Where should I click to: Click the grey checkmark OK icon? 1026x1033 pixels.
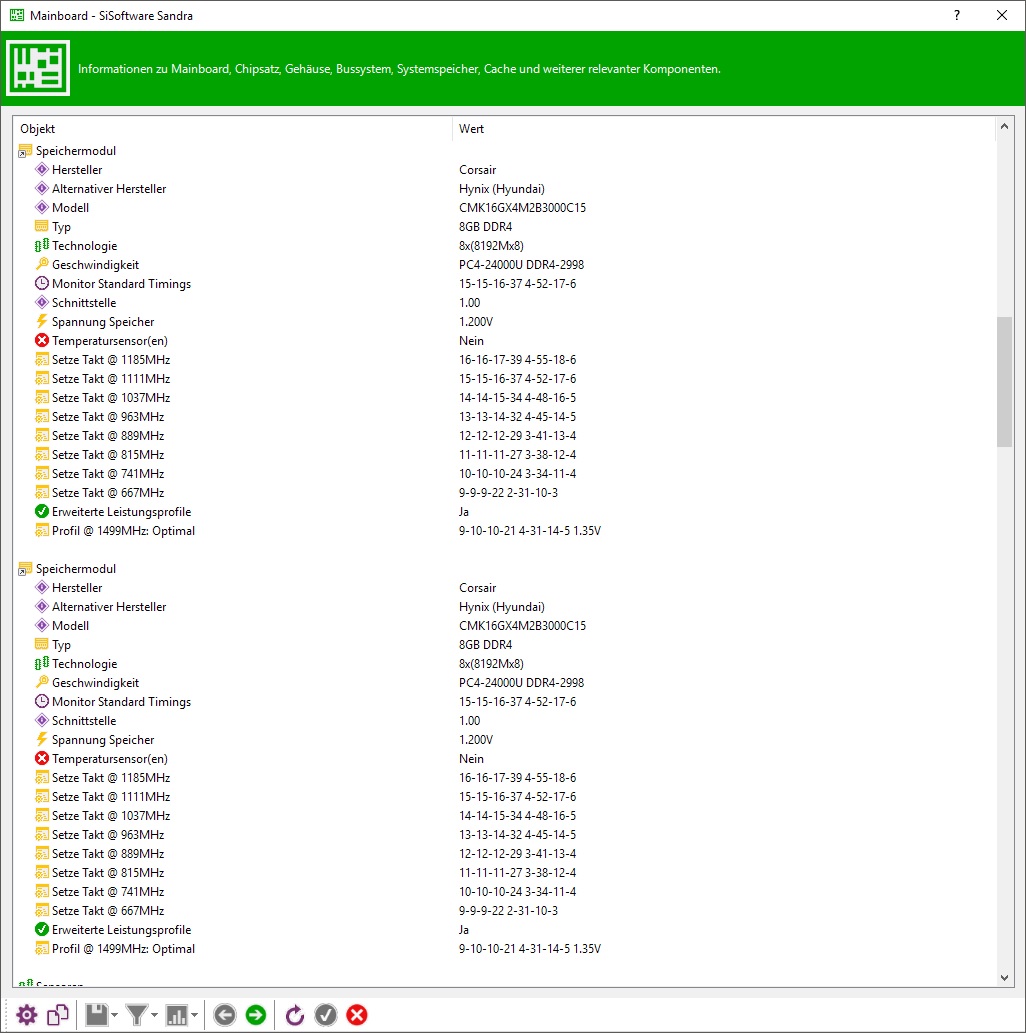click(x=326, y=1015)
